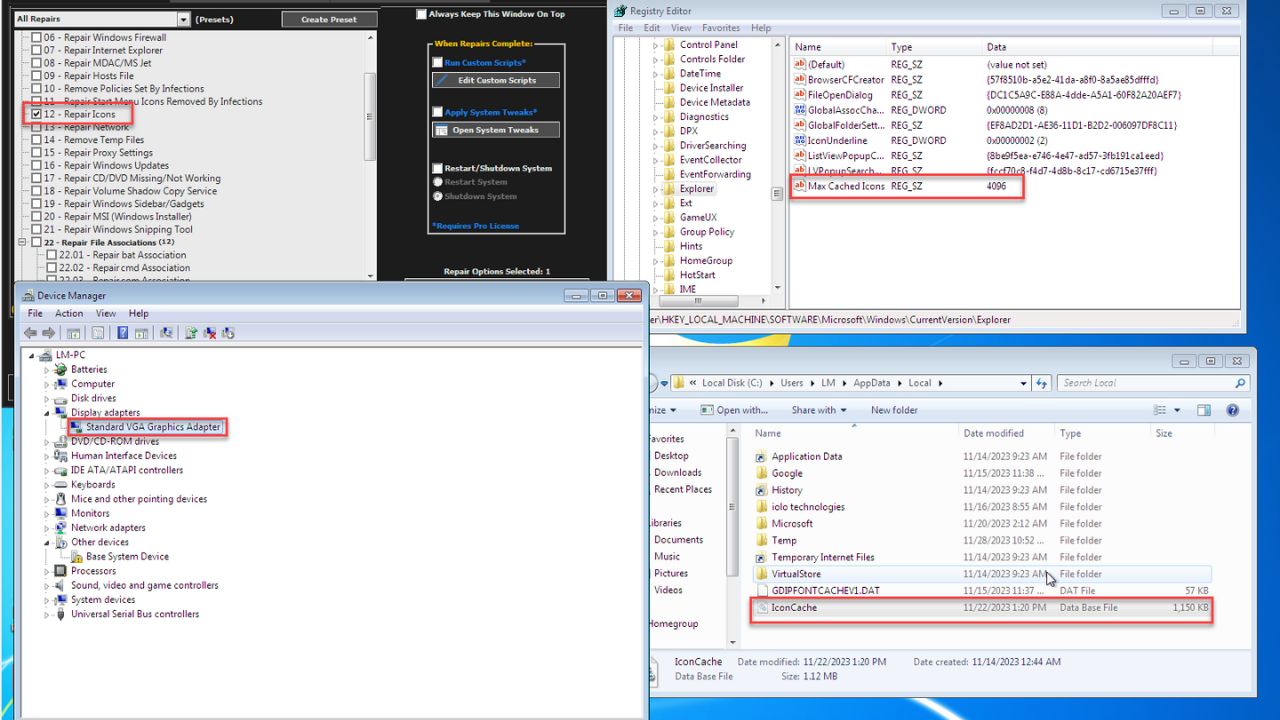
Task: Click the Disable device toolbar icon
Action: click(x=229, y=333)
